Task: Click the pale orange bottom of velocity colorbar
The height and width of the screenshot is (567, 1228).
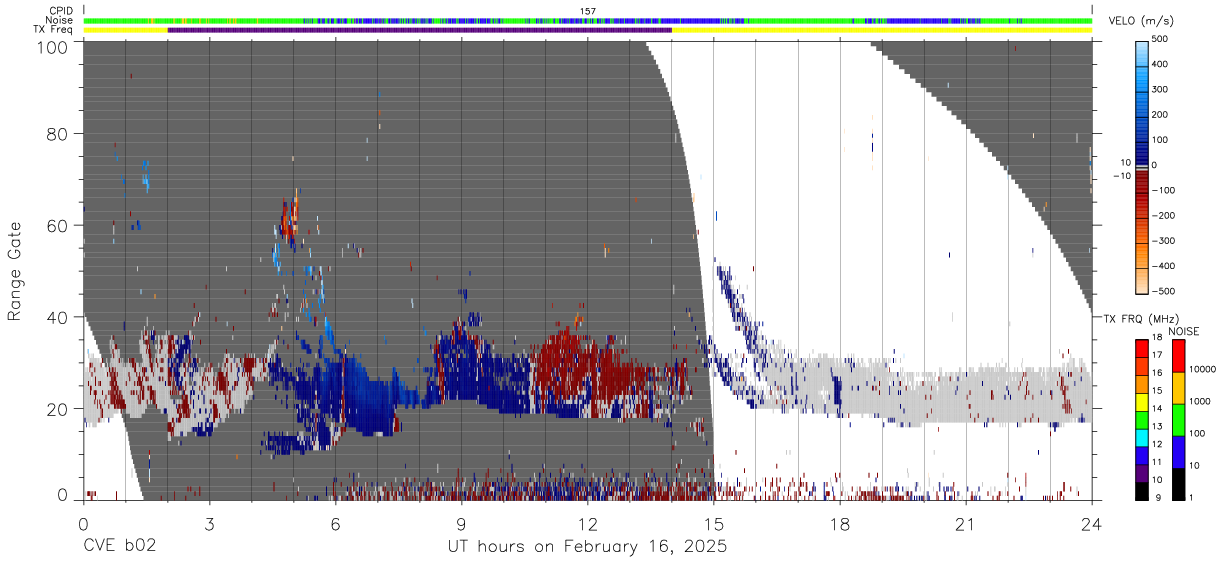Action: click(1141, 283)
